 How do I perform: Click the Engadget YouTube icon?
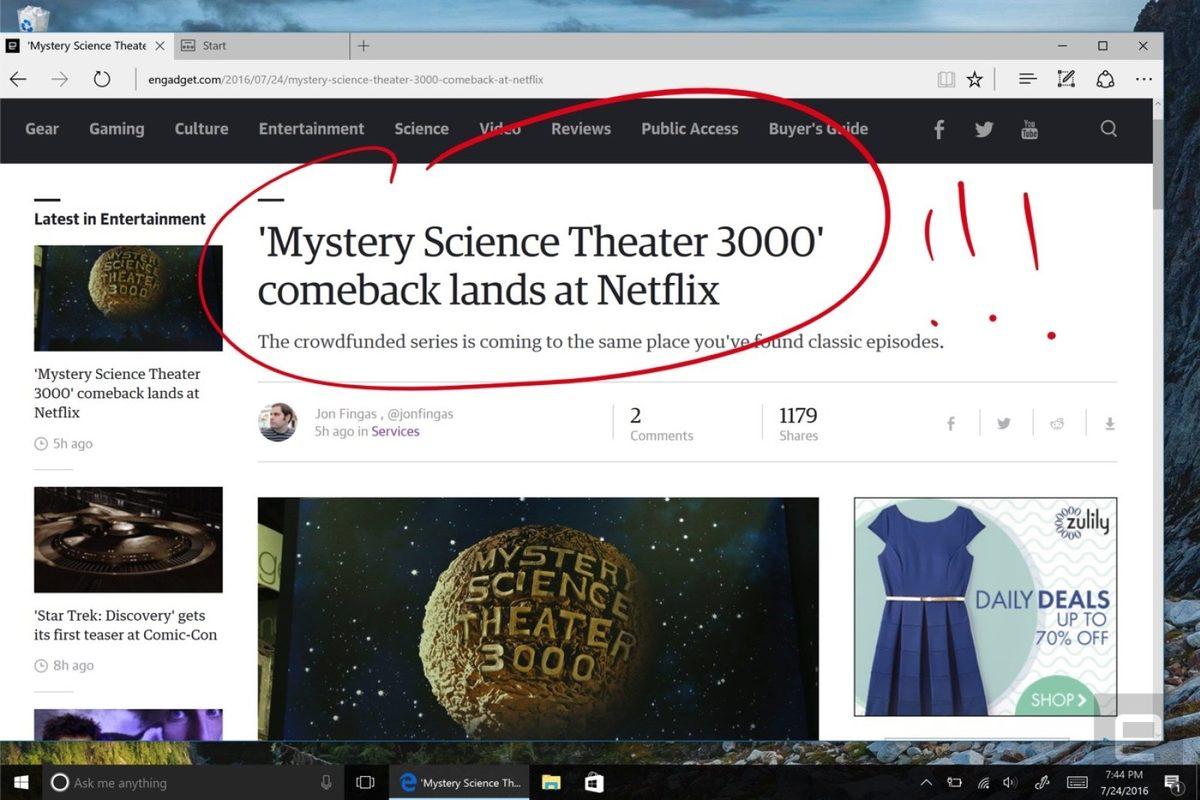coord(1029,128)
